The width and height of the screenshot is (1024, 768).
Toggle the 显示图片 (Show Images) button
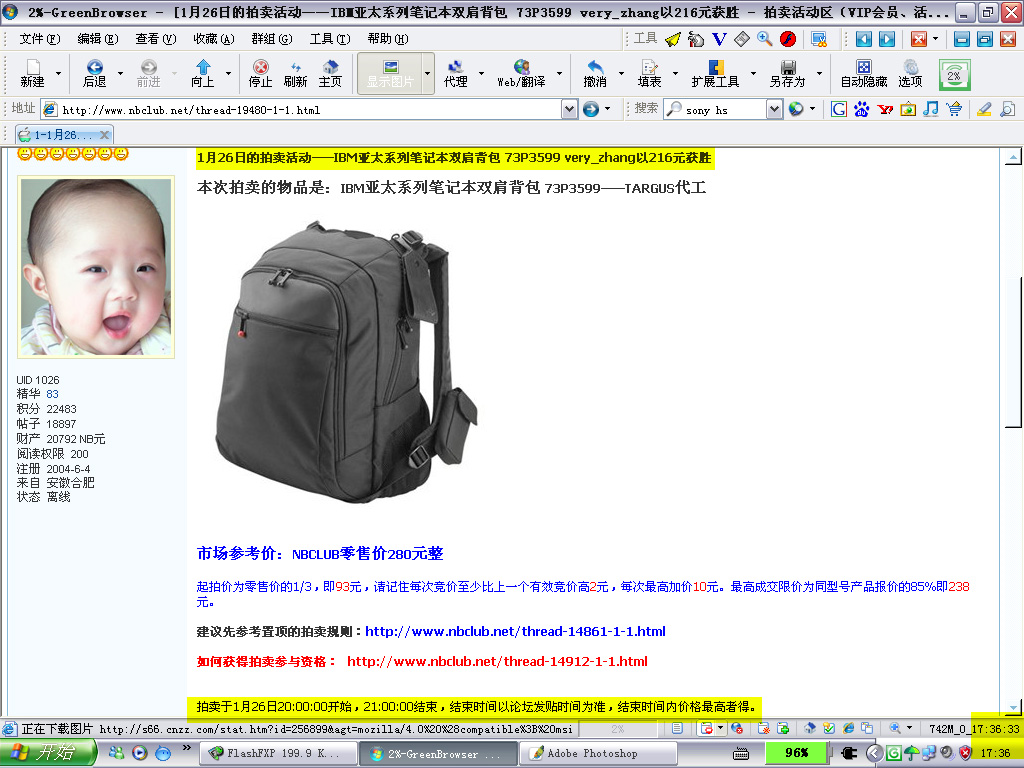(x=390, y=73)
